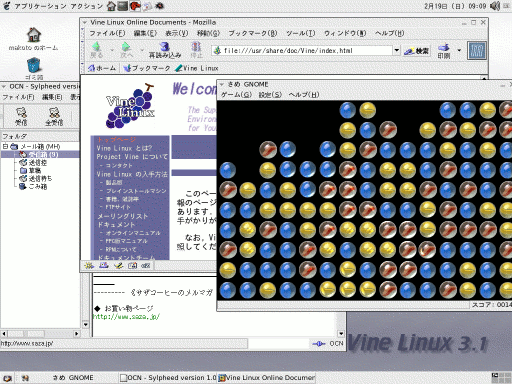The height and width of the screenshot is (384, 512).
Task: Click the http://www.saza.jp/ link in message
Action: pos(126,317)
